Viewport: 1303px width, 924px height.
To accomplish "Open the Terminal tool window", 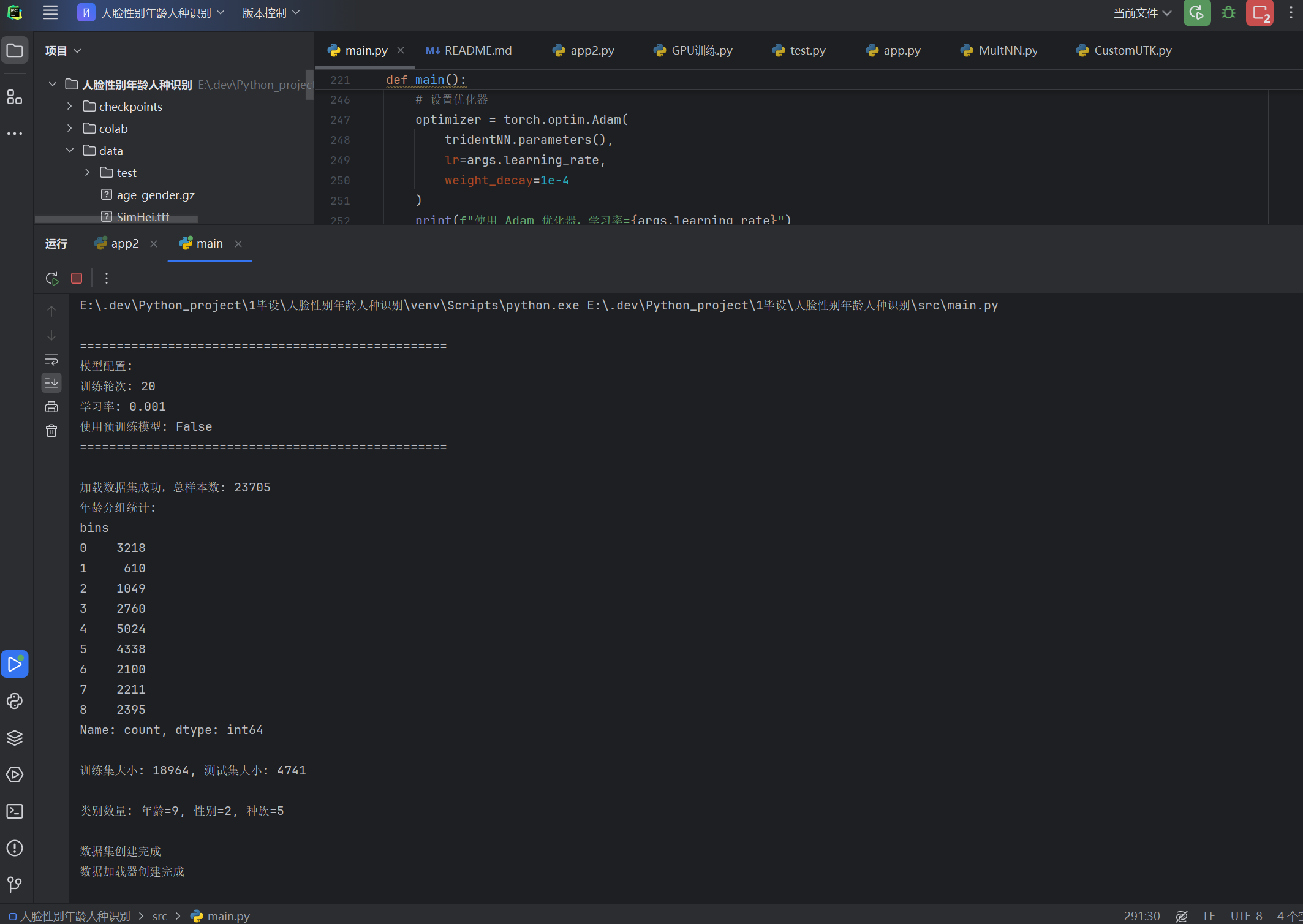I will click(x=15, y=811).
